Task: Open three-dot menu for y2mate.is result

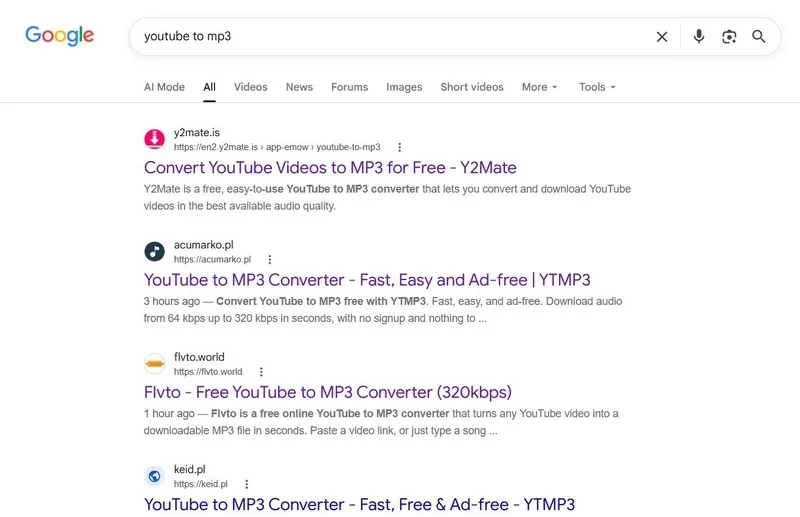Action: click(399, 147)
